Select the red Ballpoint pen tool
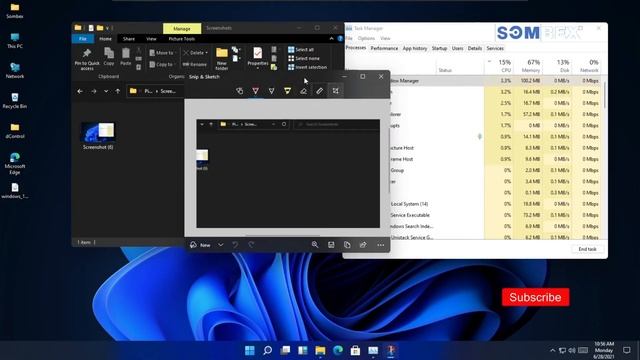This screenshot has height=360, width=640. (x=256, y=91)
